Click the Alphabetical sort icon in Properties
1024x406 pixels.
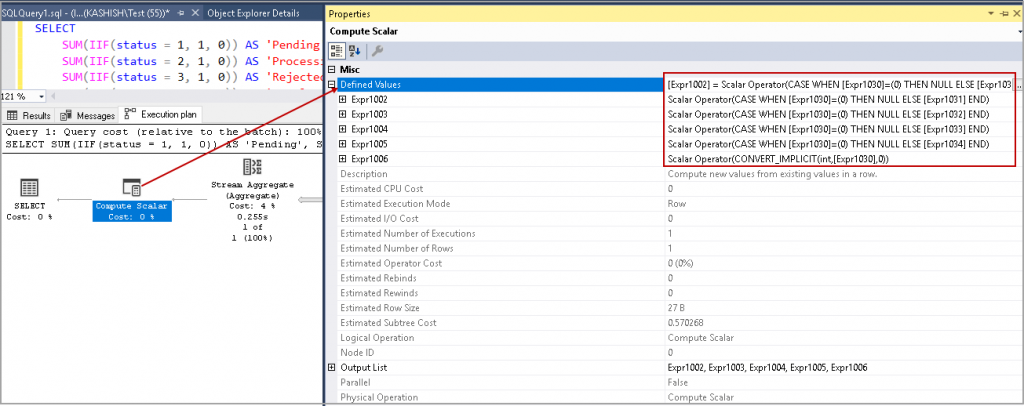coord(354,50)
